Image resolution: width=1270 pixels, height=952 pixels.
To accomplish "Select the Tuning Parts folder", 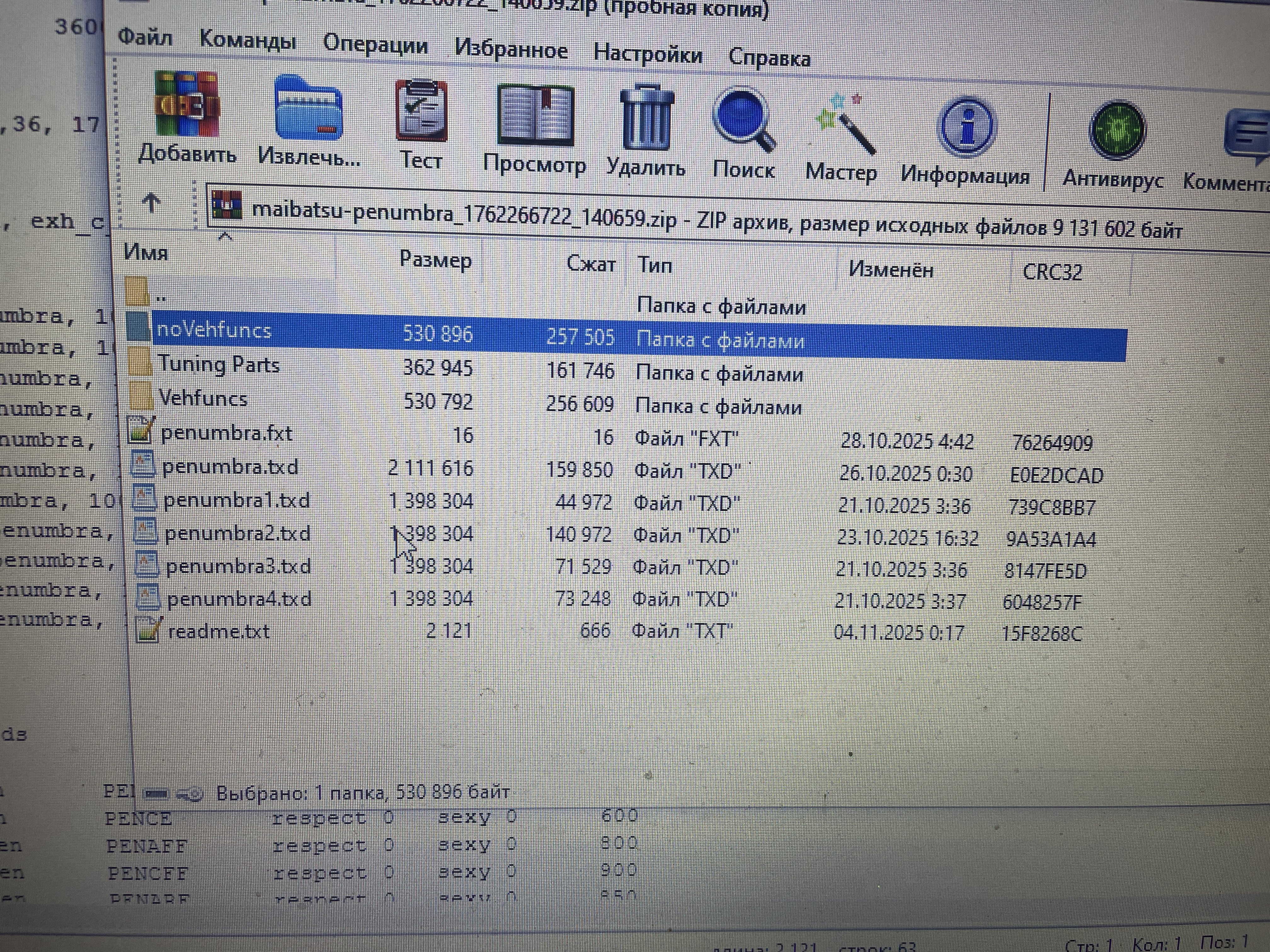I will pyautogui.click(x=218, y=365).
